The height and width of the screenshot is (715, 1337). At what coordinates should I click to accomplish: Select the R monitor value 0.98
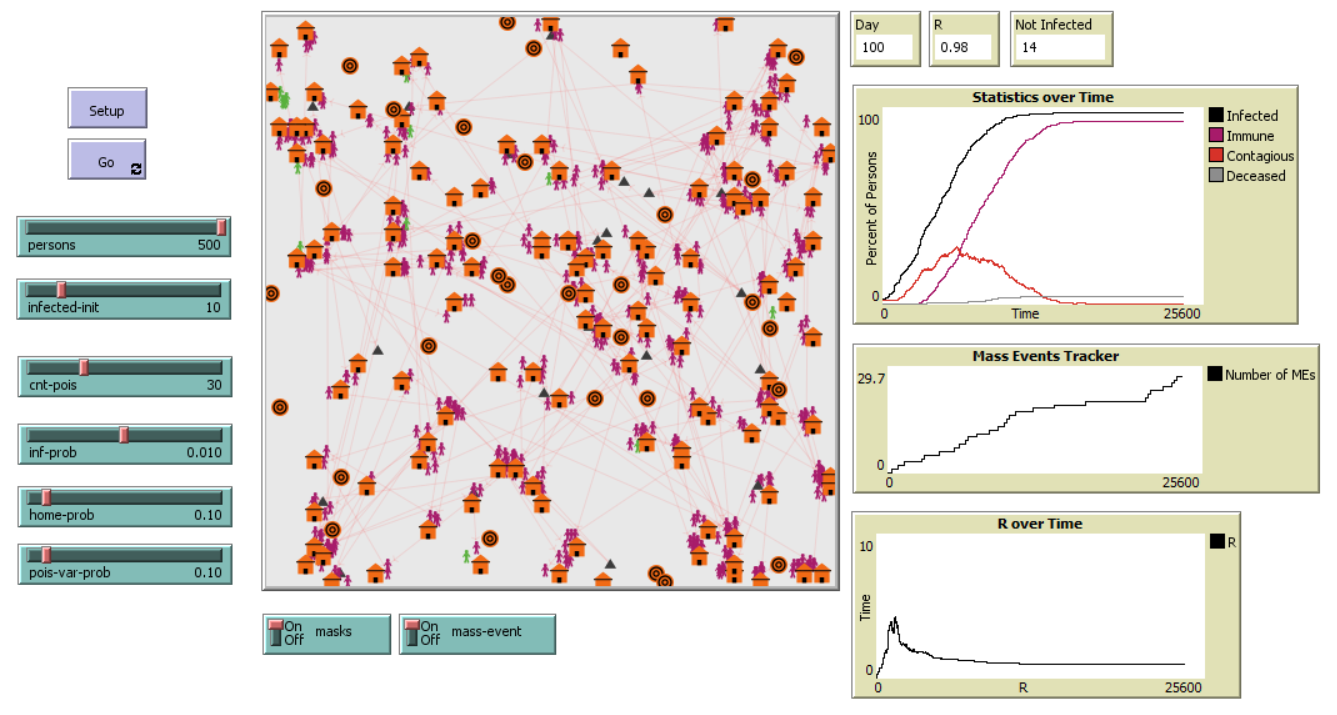pyautogui.click(x=962, y=47)
